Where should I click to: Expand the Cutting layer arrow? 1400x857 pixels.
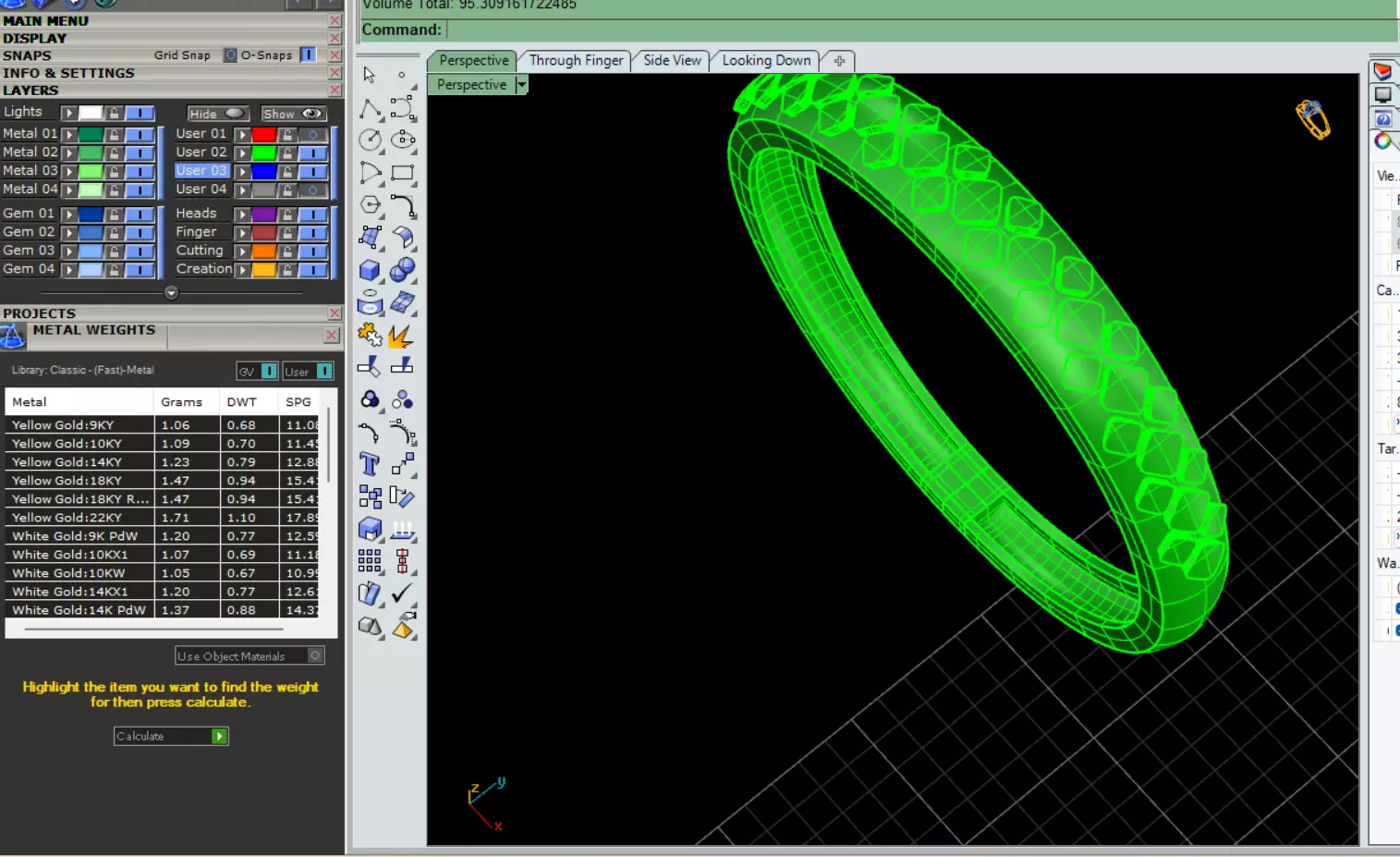click(242, 251)
